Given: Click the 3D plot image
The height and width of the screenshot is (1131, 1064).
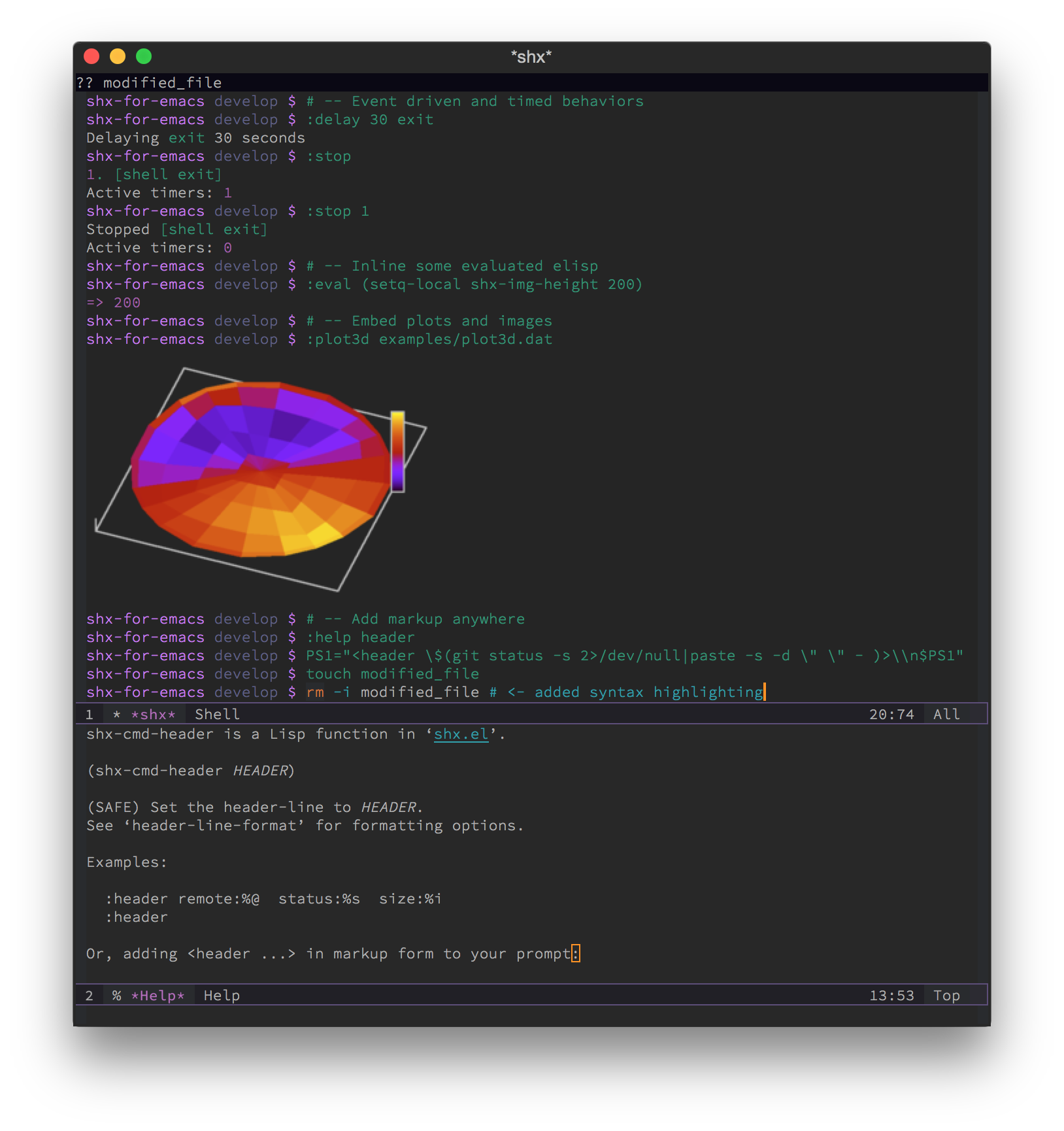Looking at the screenshot, I should click(x=261, y=479).
